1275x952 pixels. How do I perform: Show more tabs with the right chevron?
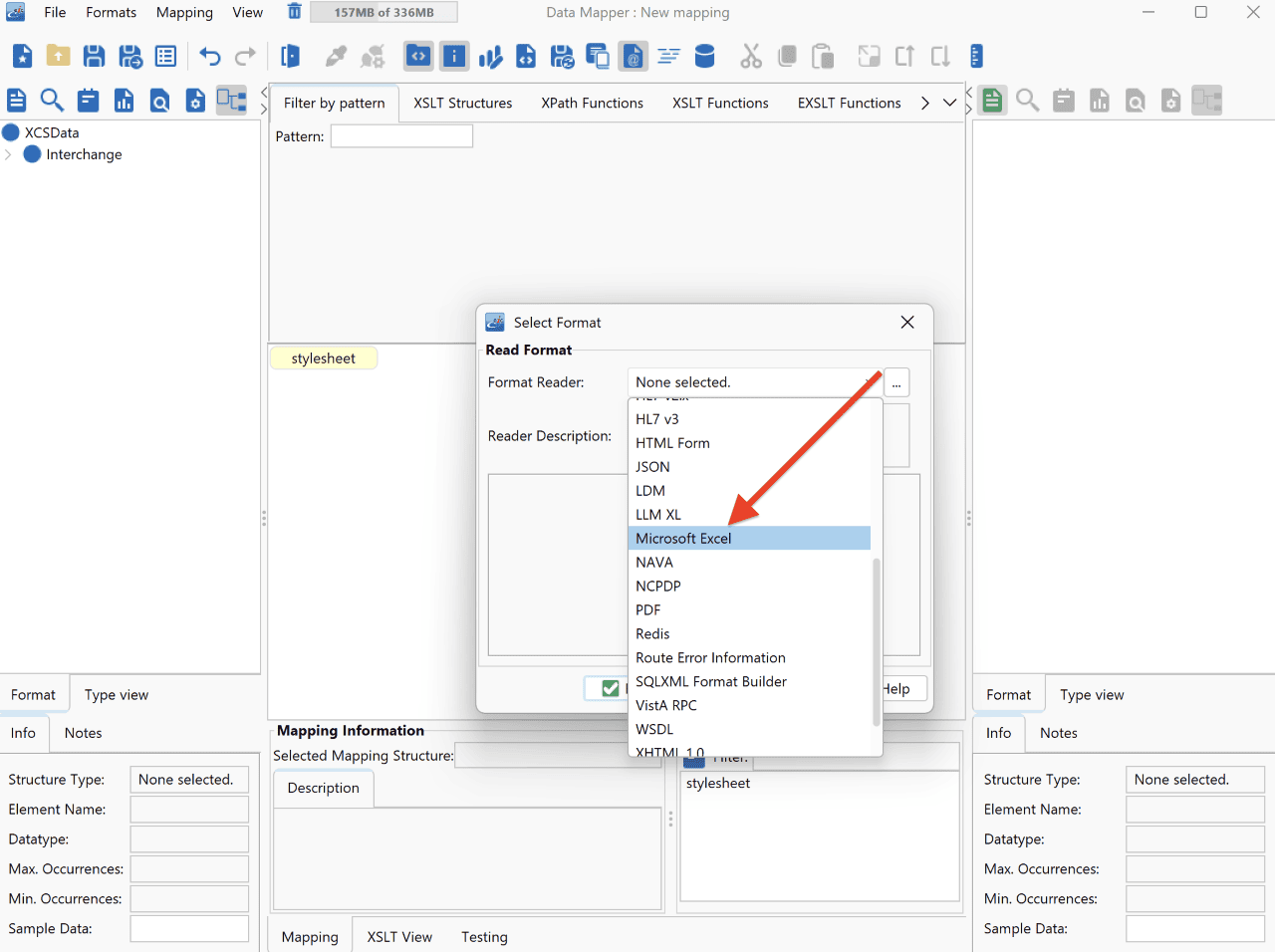[x=925, y=103]
